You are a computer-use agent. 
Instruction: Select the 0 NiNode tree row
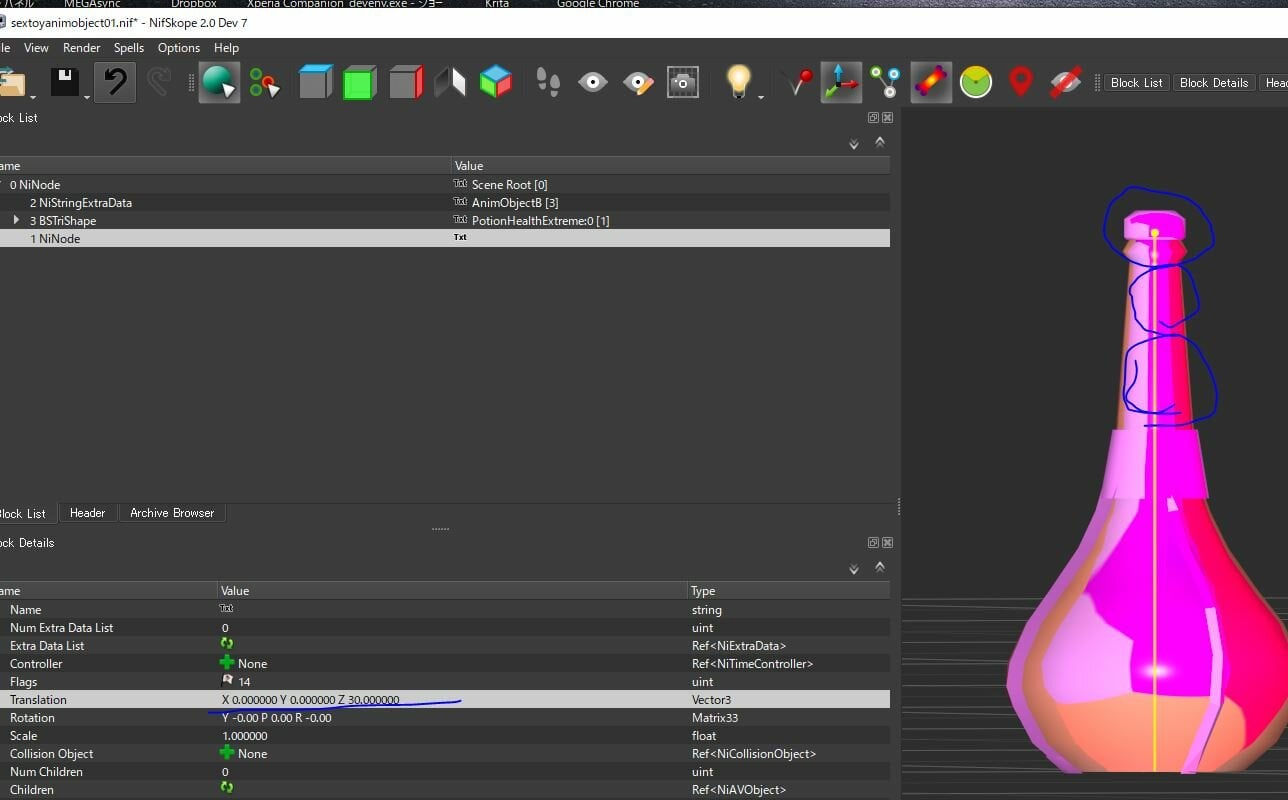point(445,184)
